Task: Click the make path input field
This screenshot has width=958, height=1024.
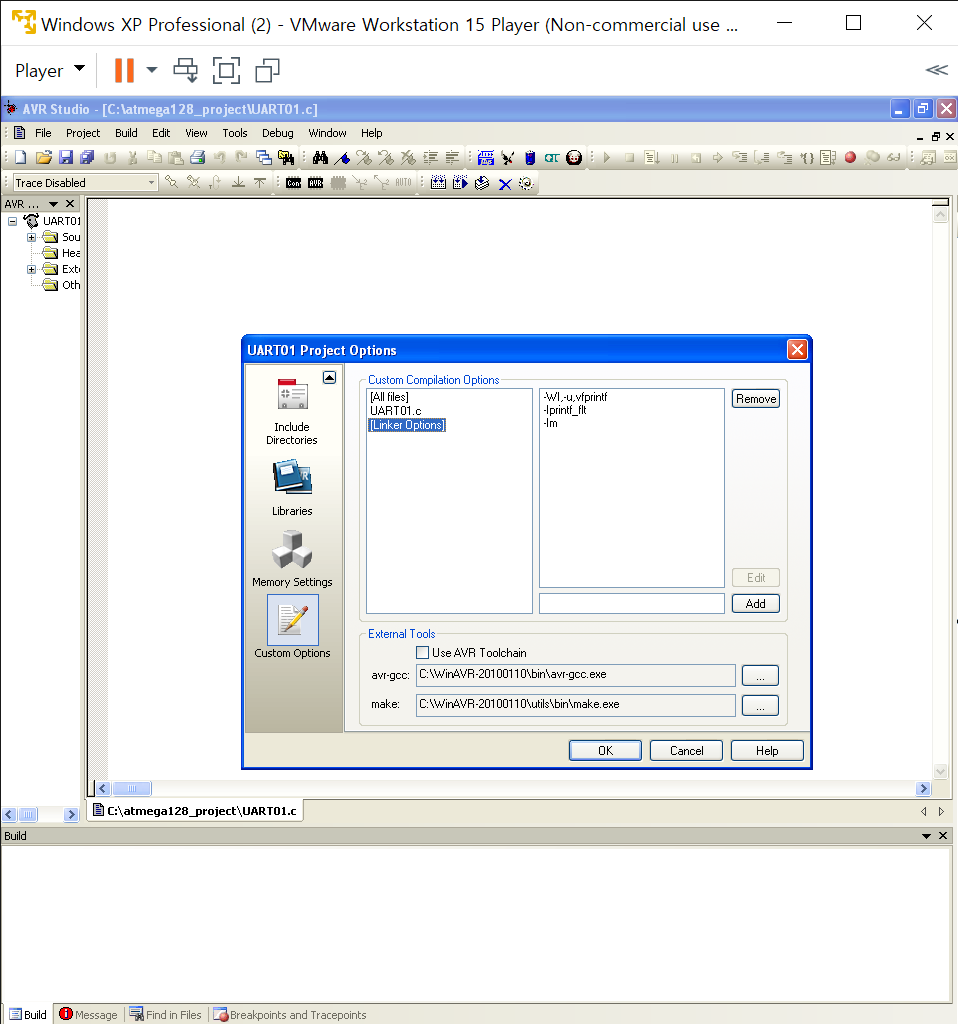Action: (575, 705)
